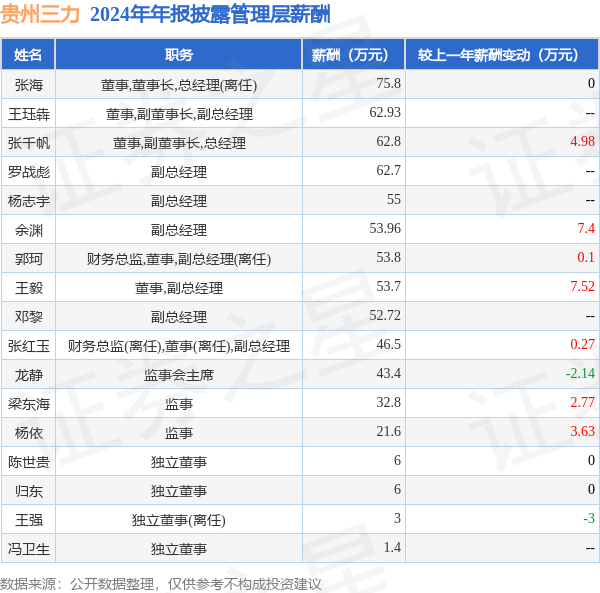The image size is (600, 593).
Task: Select the name 王毅
Action: [29, 288]
